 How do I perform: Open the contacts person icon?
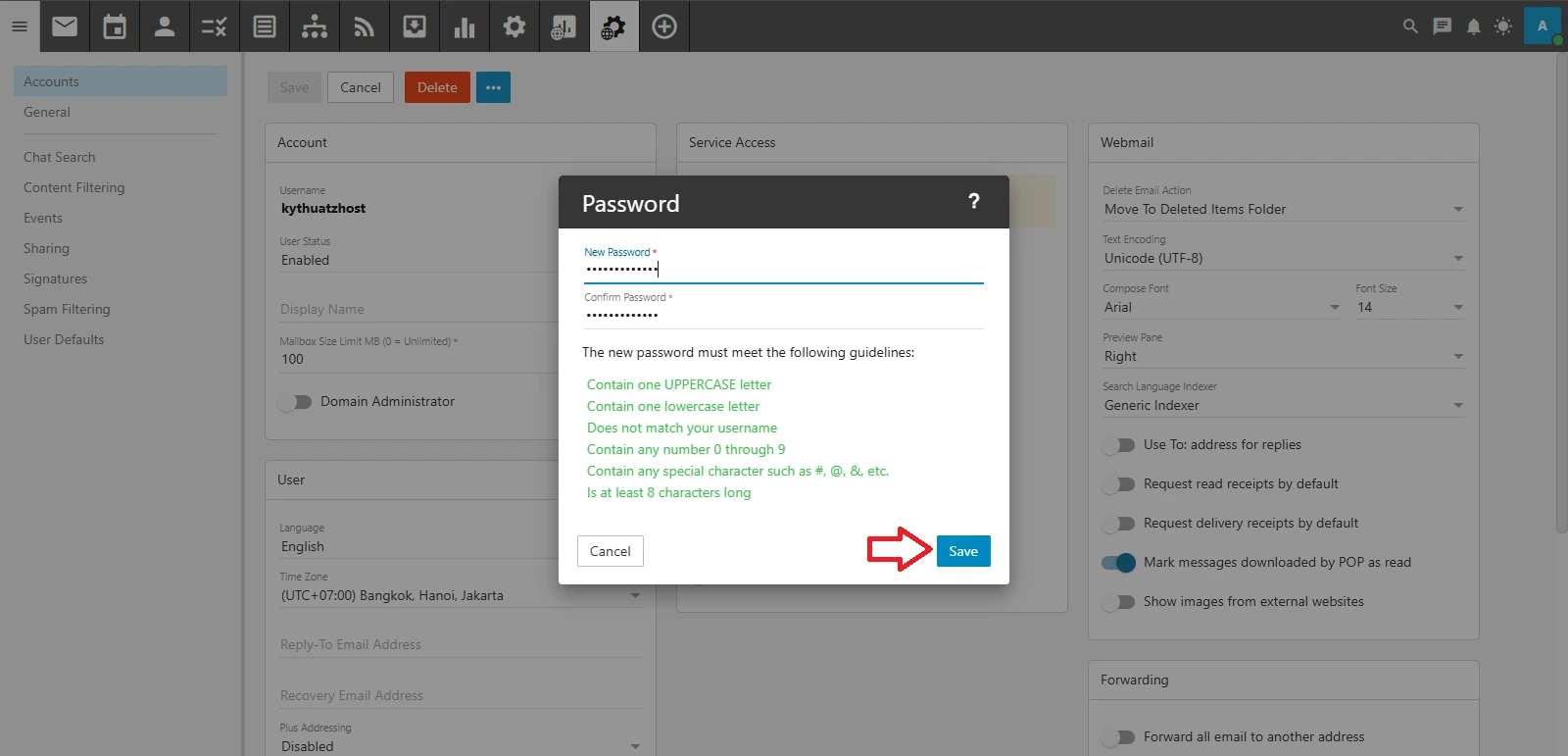coord(165,26)
